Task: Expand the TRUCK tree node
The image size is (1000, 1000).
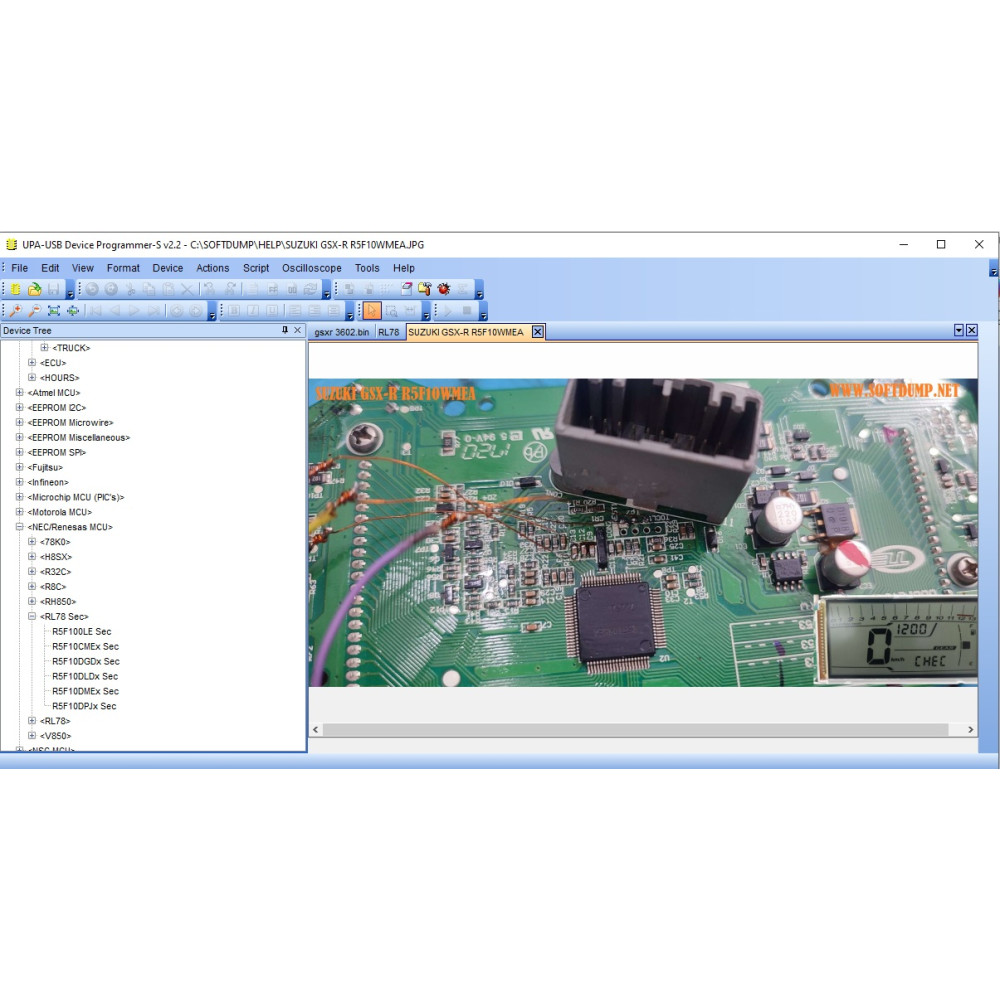Action: [x=44, y=348]
